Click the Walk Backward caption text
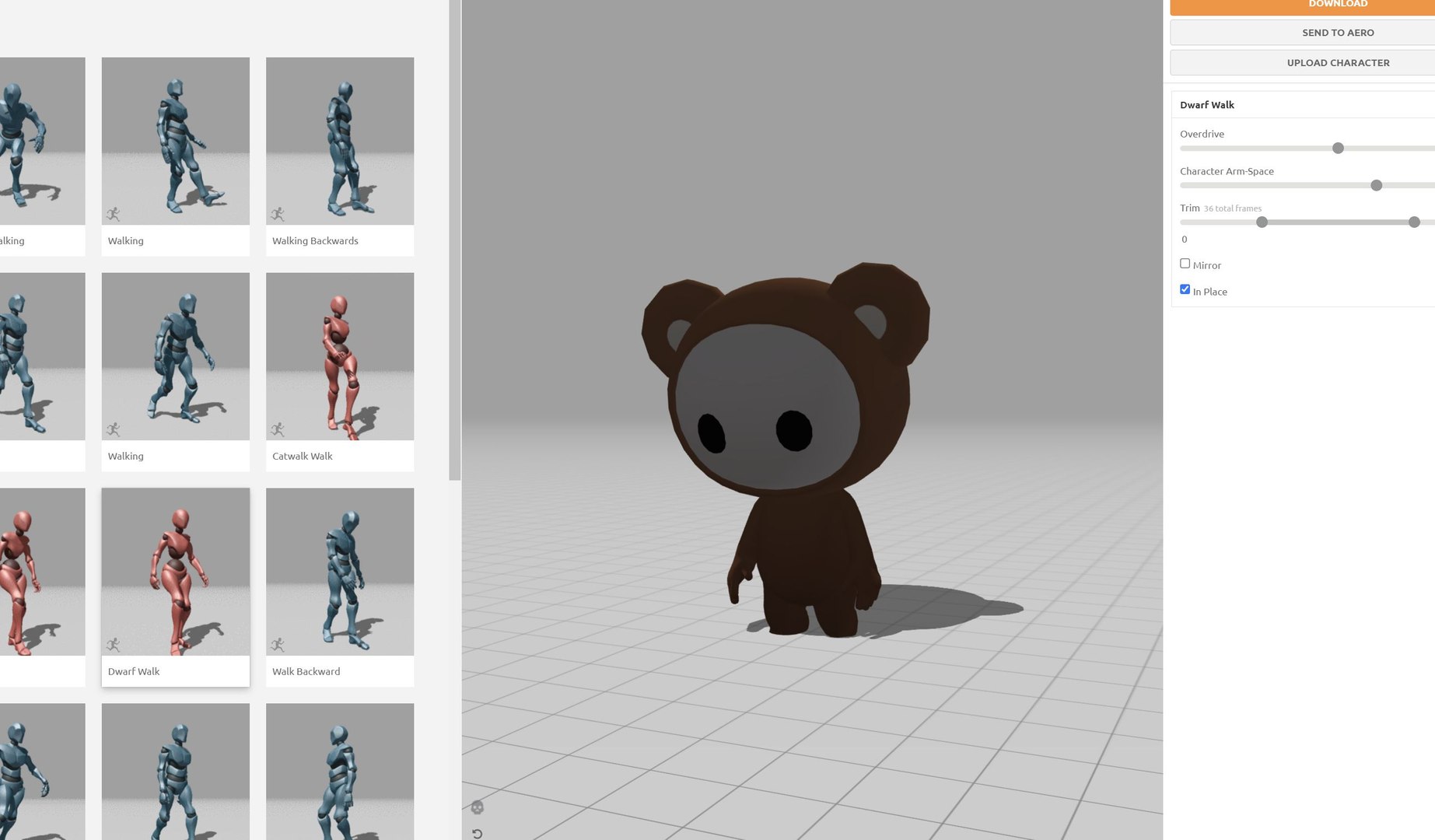Viewport: 1435px width, 840px height. pyautogui.click(x=306, y=672)
